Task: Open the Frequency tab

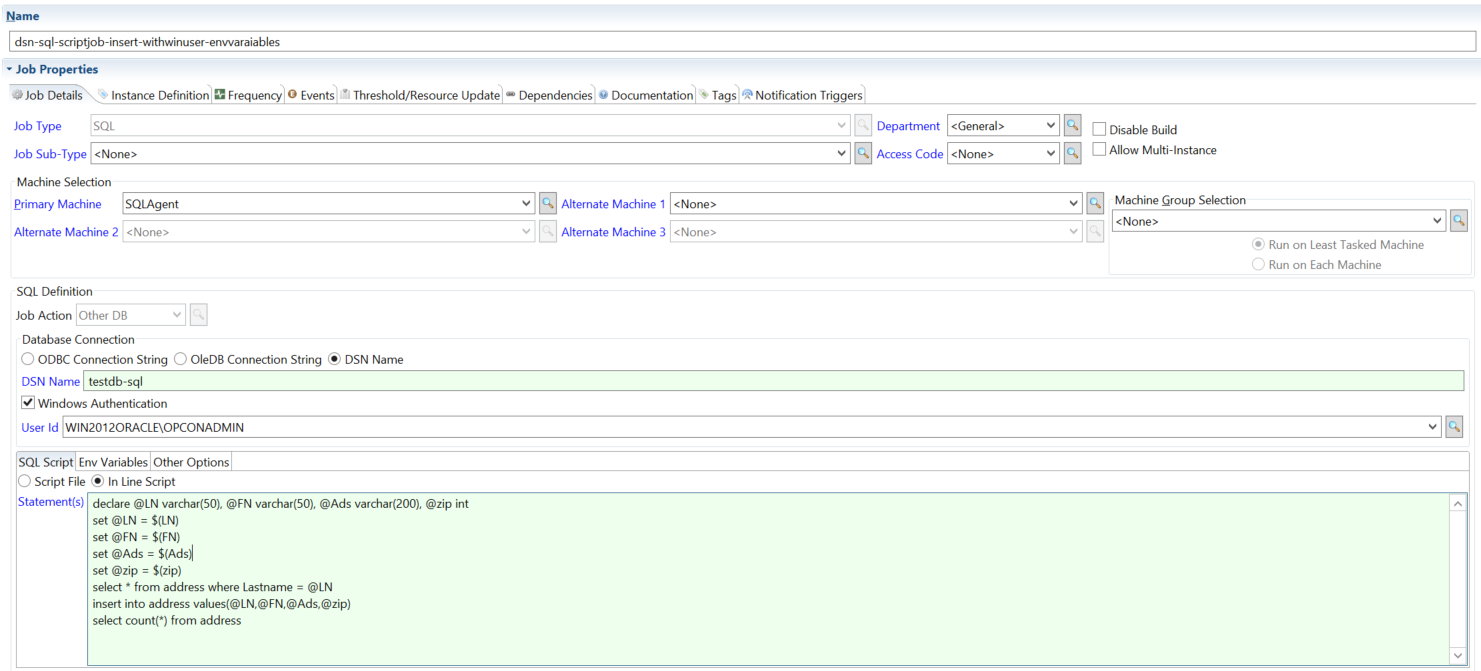Action: coord(248,95)
